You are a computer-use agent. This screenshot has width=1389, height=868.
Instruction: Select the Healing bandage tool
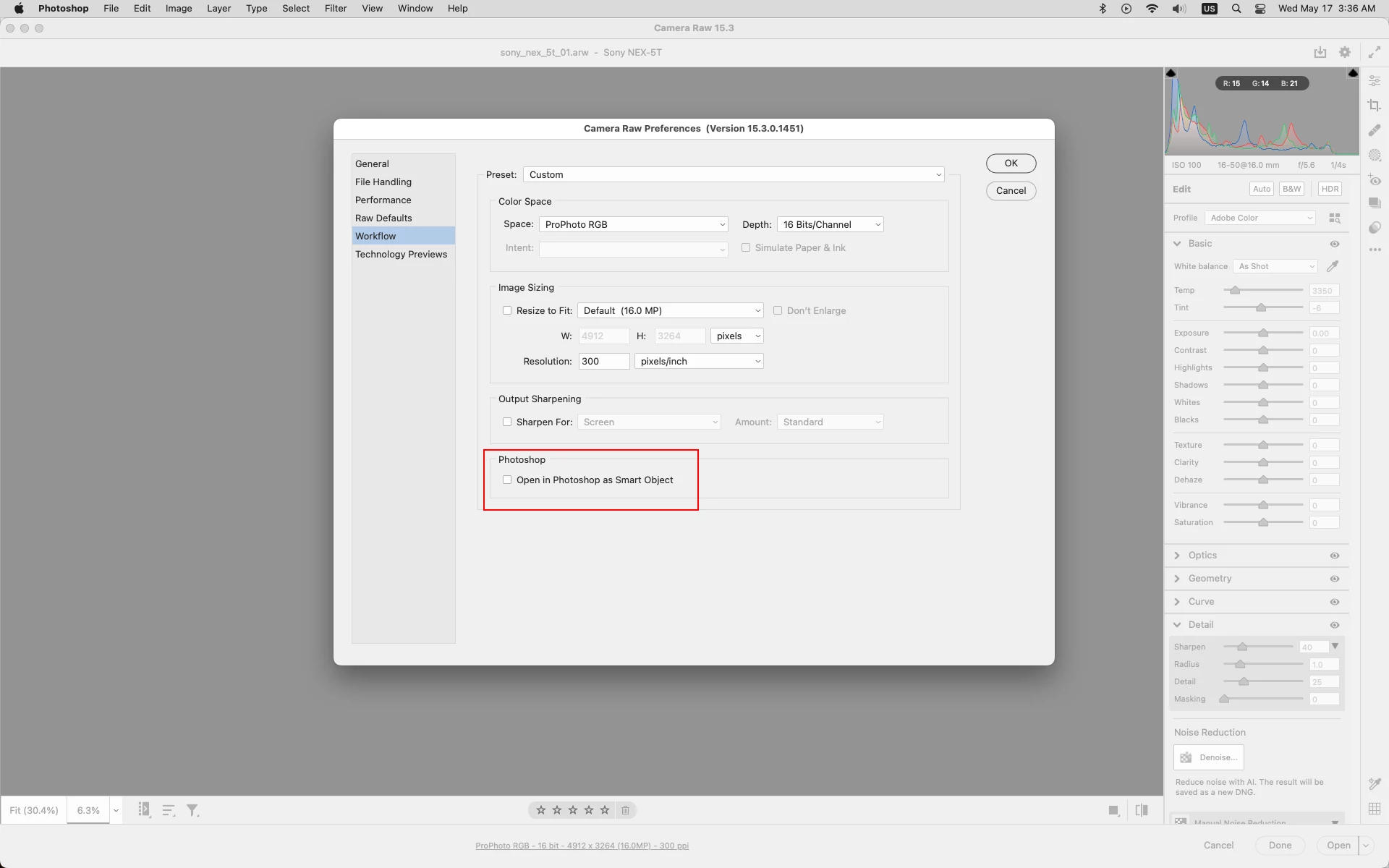[x=1375, y=130]
